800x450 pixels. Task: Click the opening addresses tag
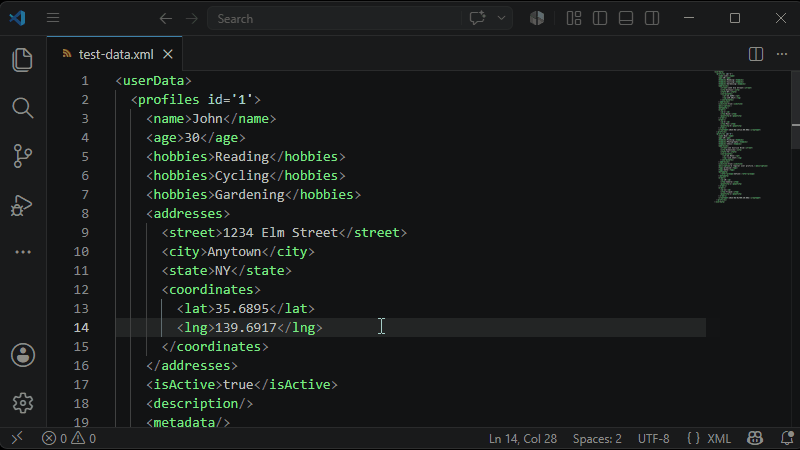(x=188, y=214)
